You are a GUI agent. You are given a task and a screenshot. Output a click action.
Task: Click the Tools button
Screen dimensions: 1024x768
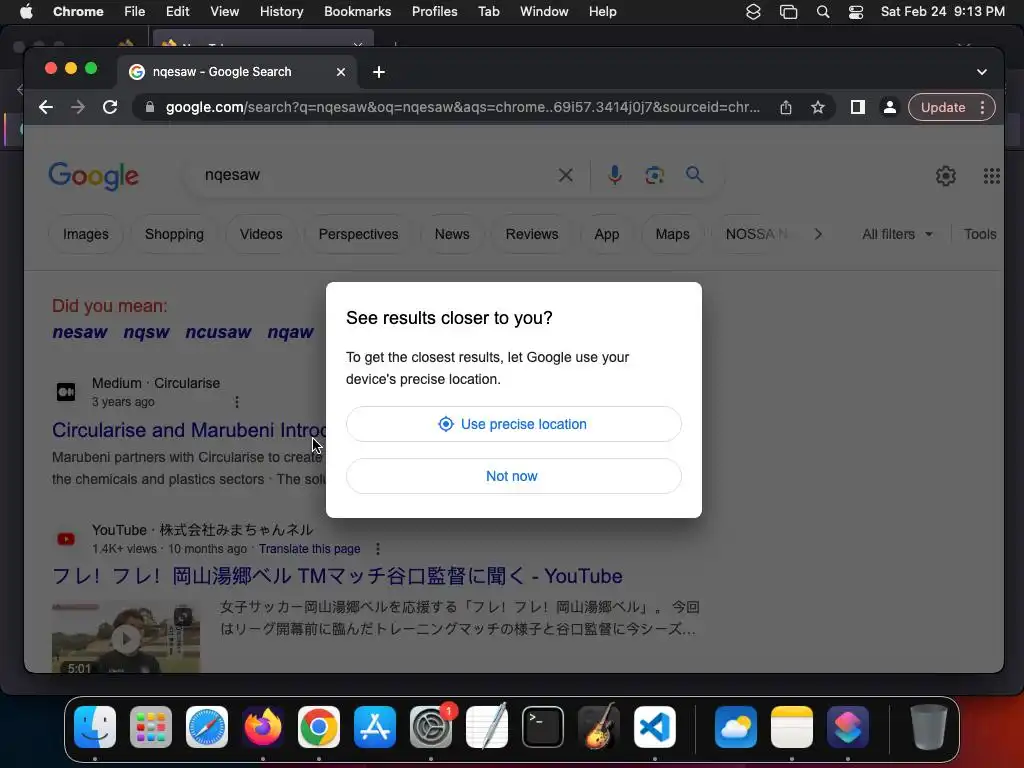click(x=980, y=234)
